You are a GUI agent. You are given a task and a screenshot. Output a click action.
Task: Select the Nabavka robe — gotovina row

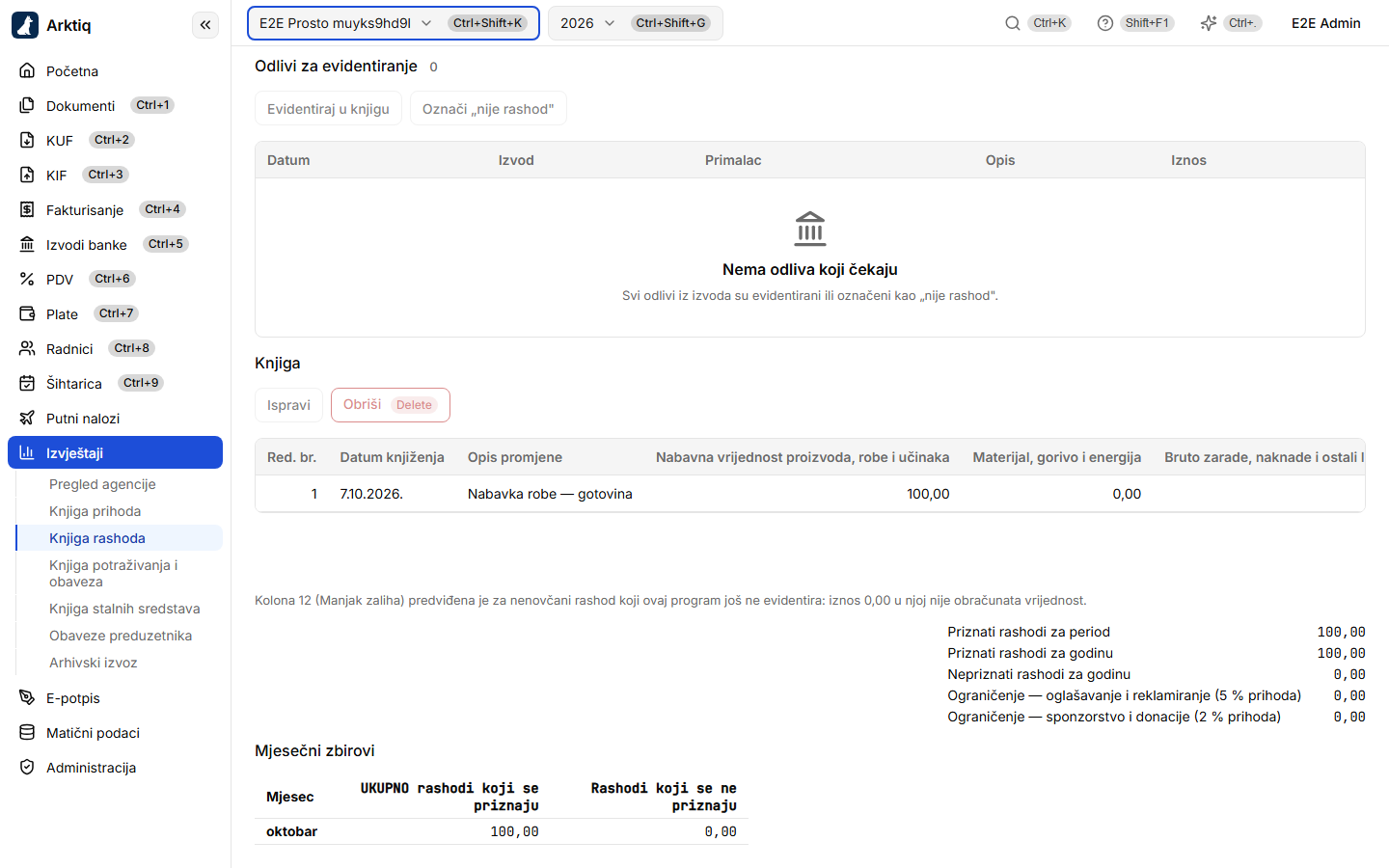click(x=810, y=494)
